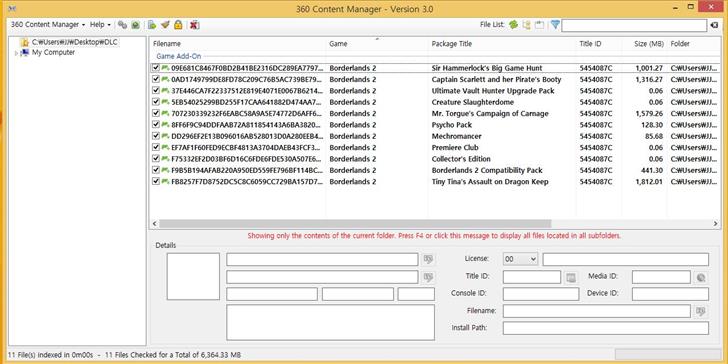Expand the My Computer tree node
This screenshot has height=364, width=728.
coord(16,53)
